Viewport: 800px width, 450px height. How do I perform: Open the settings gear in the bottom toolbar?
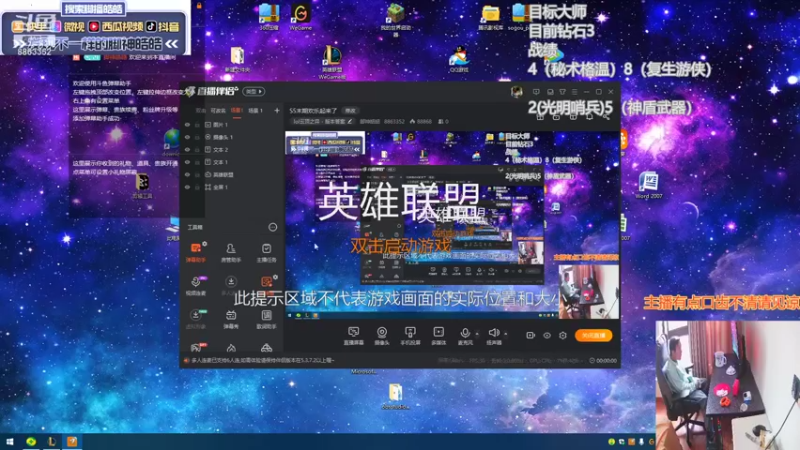(x=563, y=335)
